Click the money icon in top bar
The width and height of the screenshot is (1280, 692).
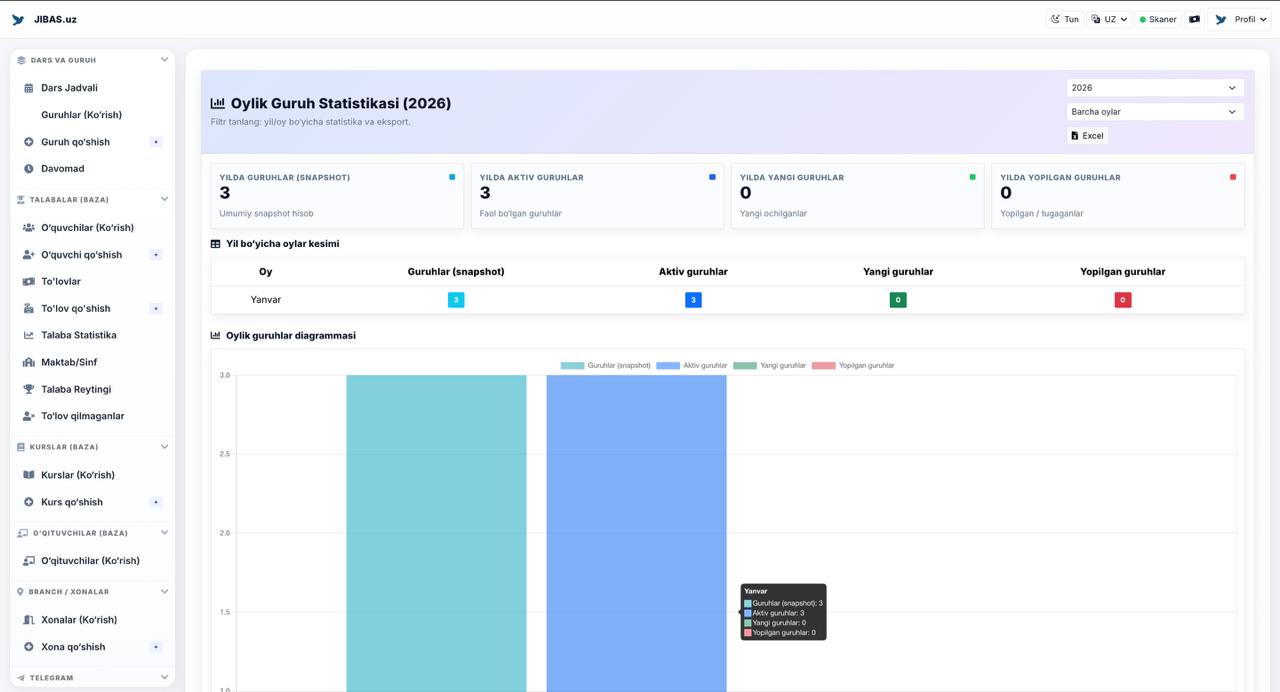pos(1194,19)
